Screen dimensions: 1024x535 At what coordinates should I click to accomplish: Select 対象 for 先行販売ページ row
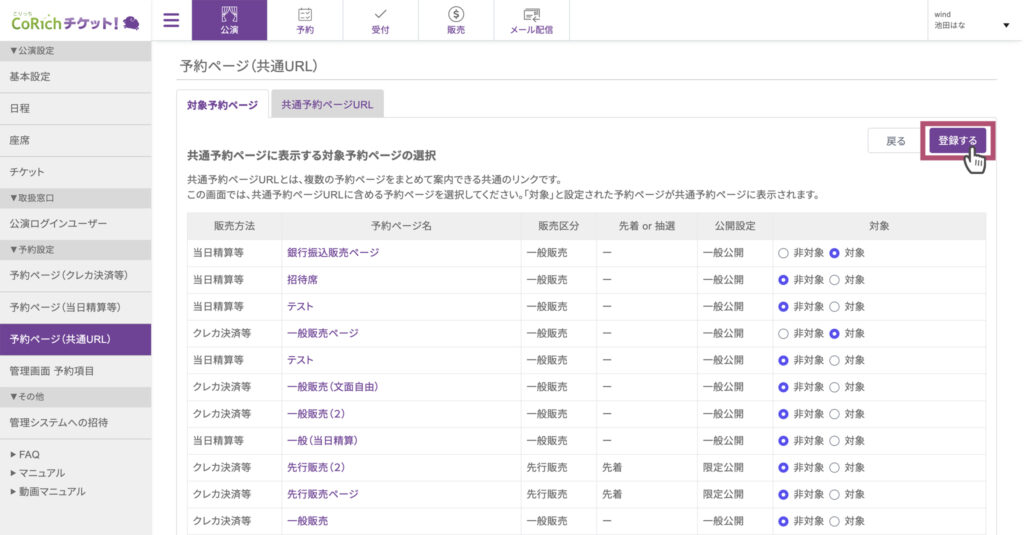(x=834, y=494)
